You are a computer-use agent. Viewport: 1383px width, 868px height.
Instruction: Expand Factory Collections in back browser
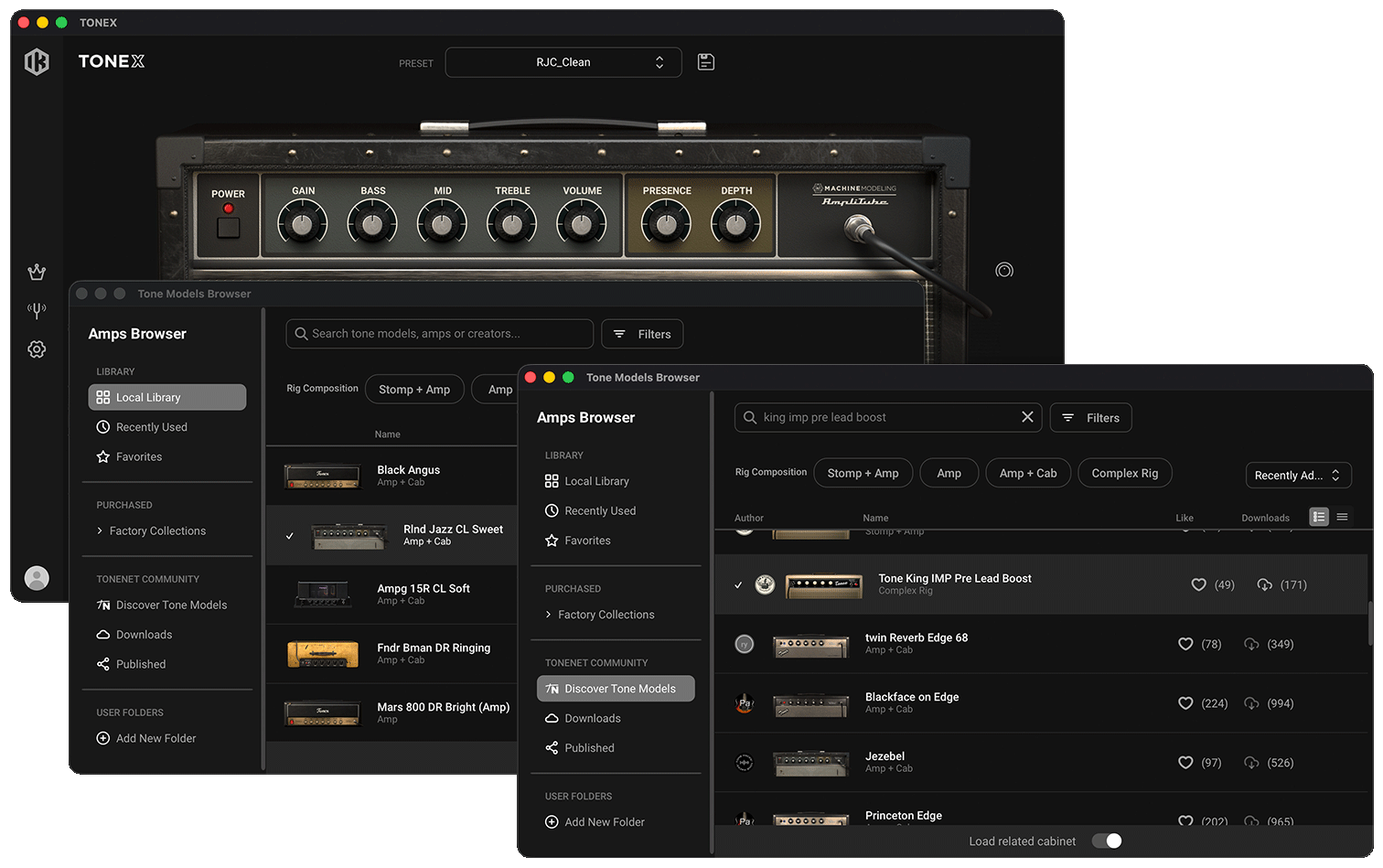coord(152,530)
